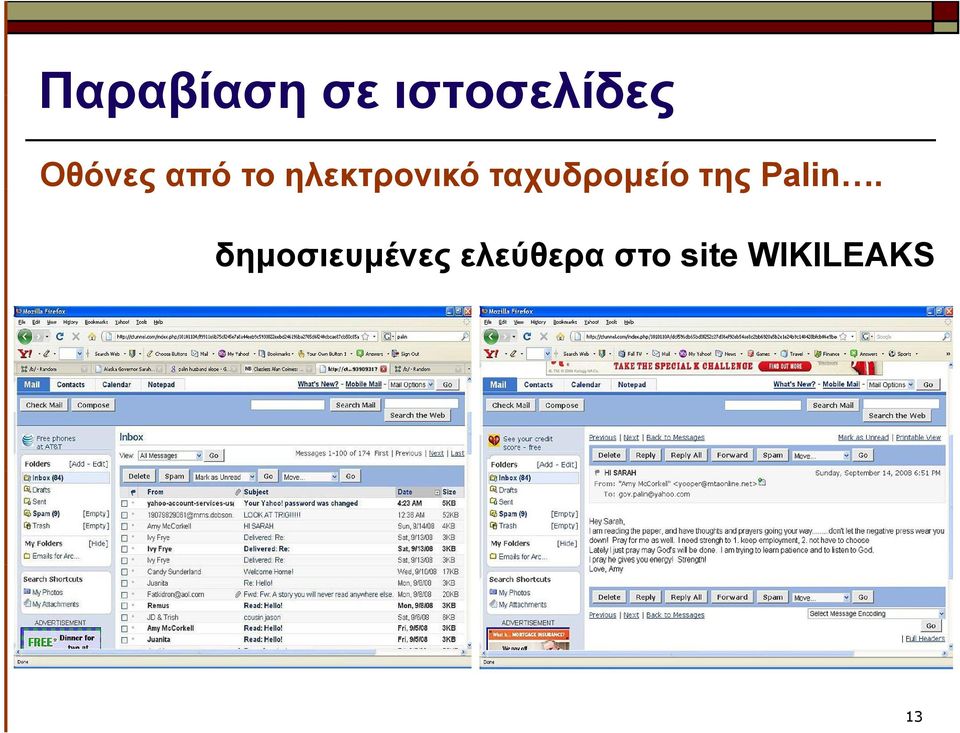Check Juanita Re: Hello! message checkbox
960x733 pixels.
[124, 583]
